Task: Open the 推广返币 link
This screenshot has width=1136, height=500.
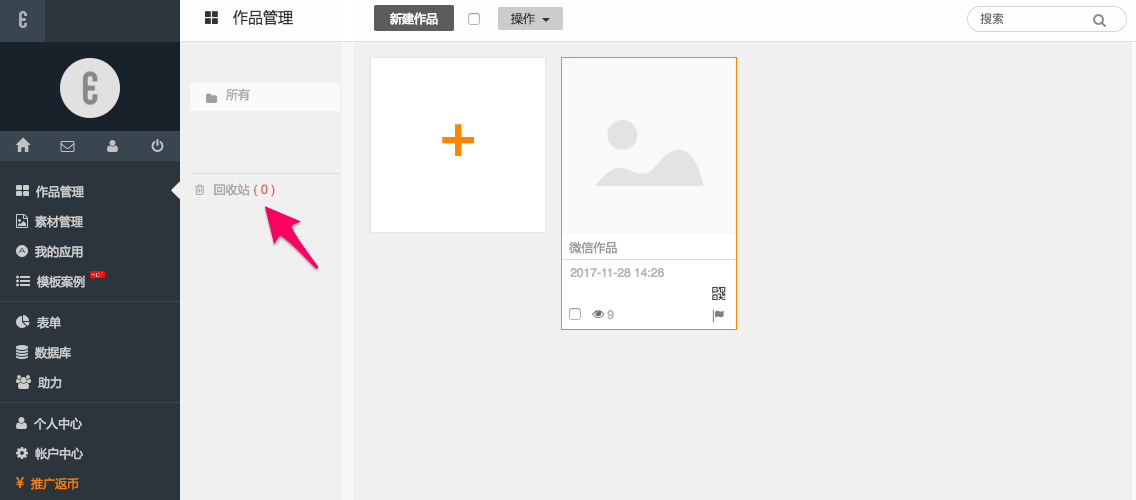Action: [x=56, y=484]
